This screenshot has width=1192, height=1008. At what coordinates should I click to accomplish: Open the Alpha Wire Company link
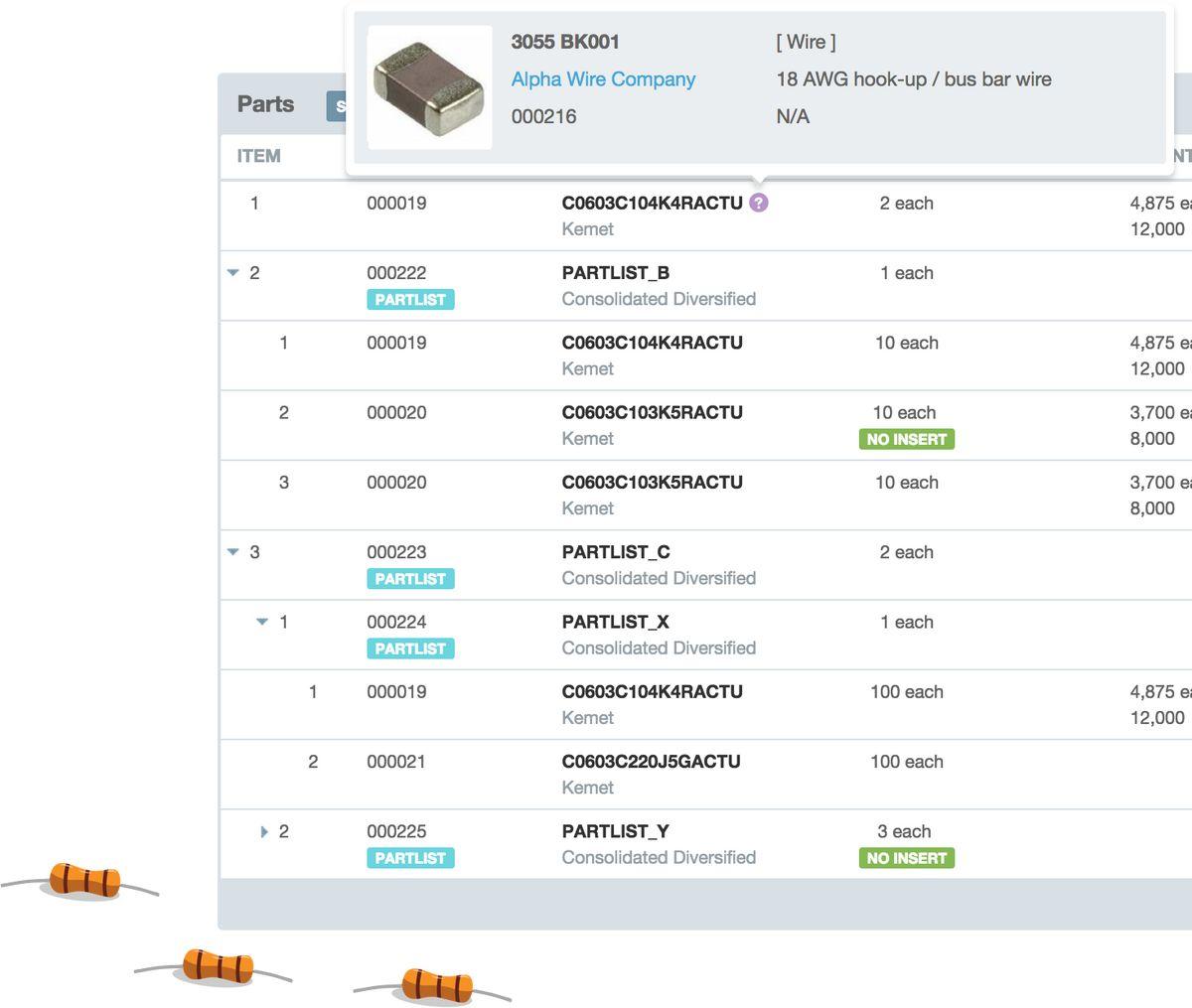click(x=603, y=79)
